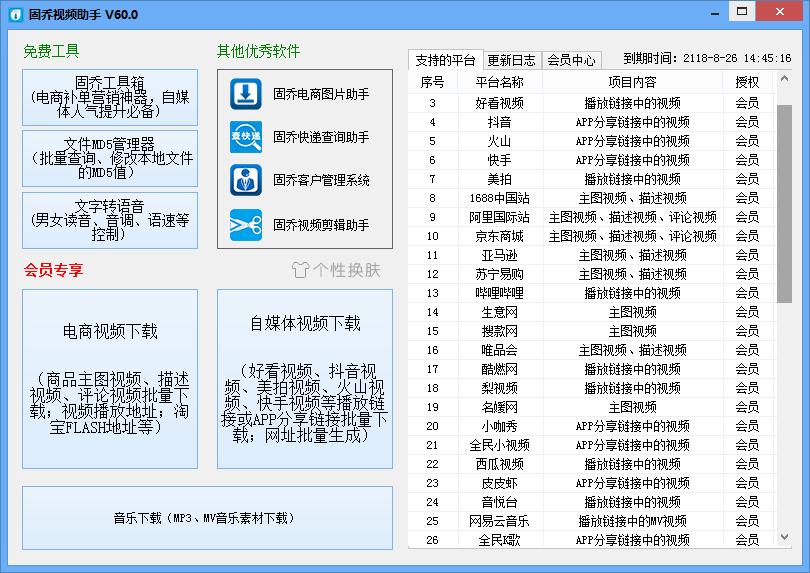Click the 授权 column header

[747, 82]
